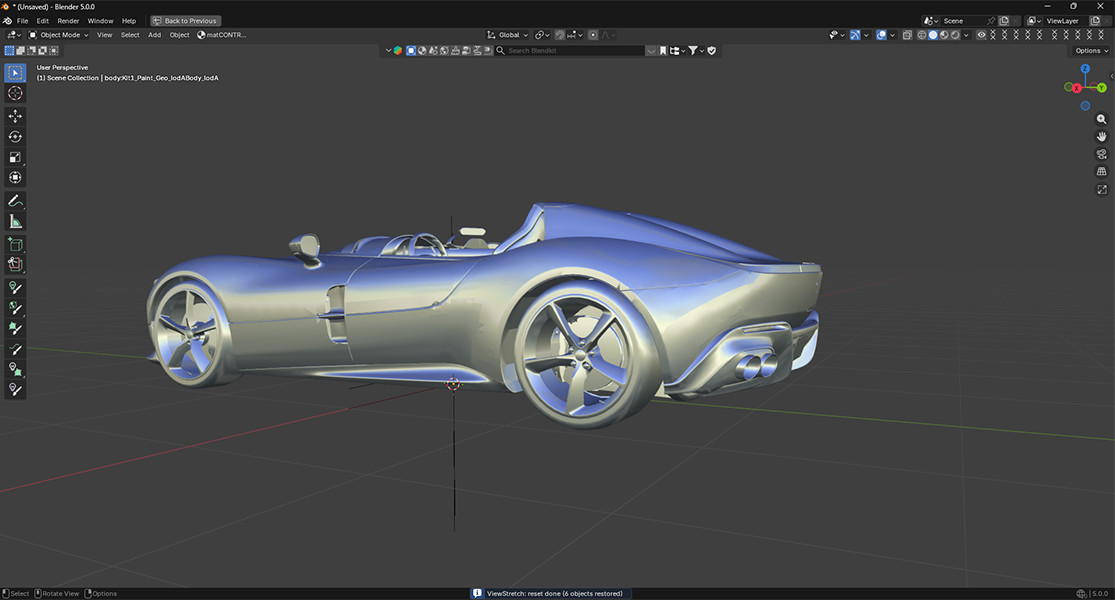Open the Render menu
Image resolution: width=1115 pixels, height=600 pixels.
[68, 21]
